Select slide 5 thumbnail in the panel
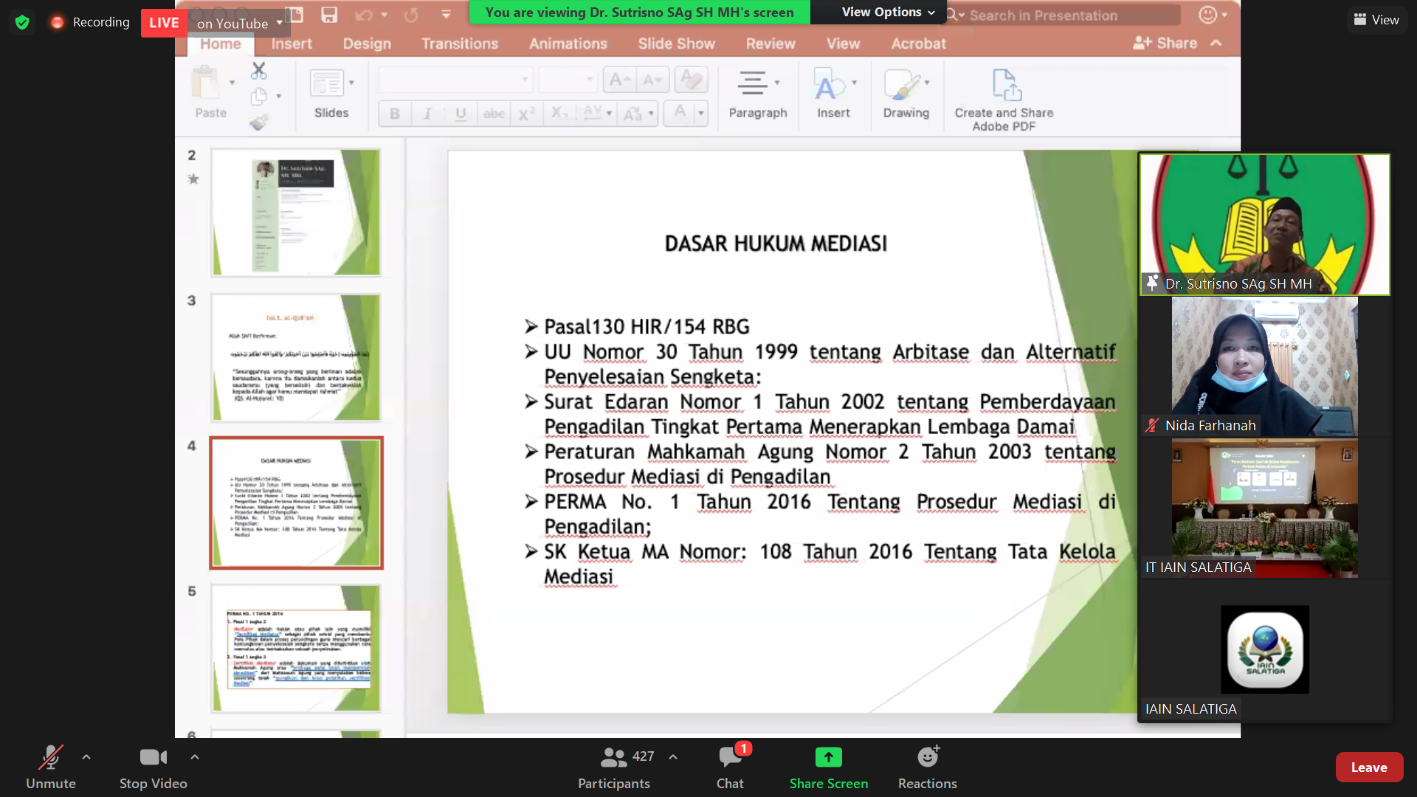Viewport: 1417px width, 797px height. pos(295,647)
